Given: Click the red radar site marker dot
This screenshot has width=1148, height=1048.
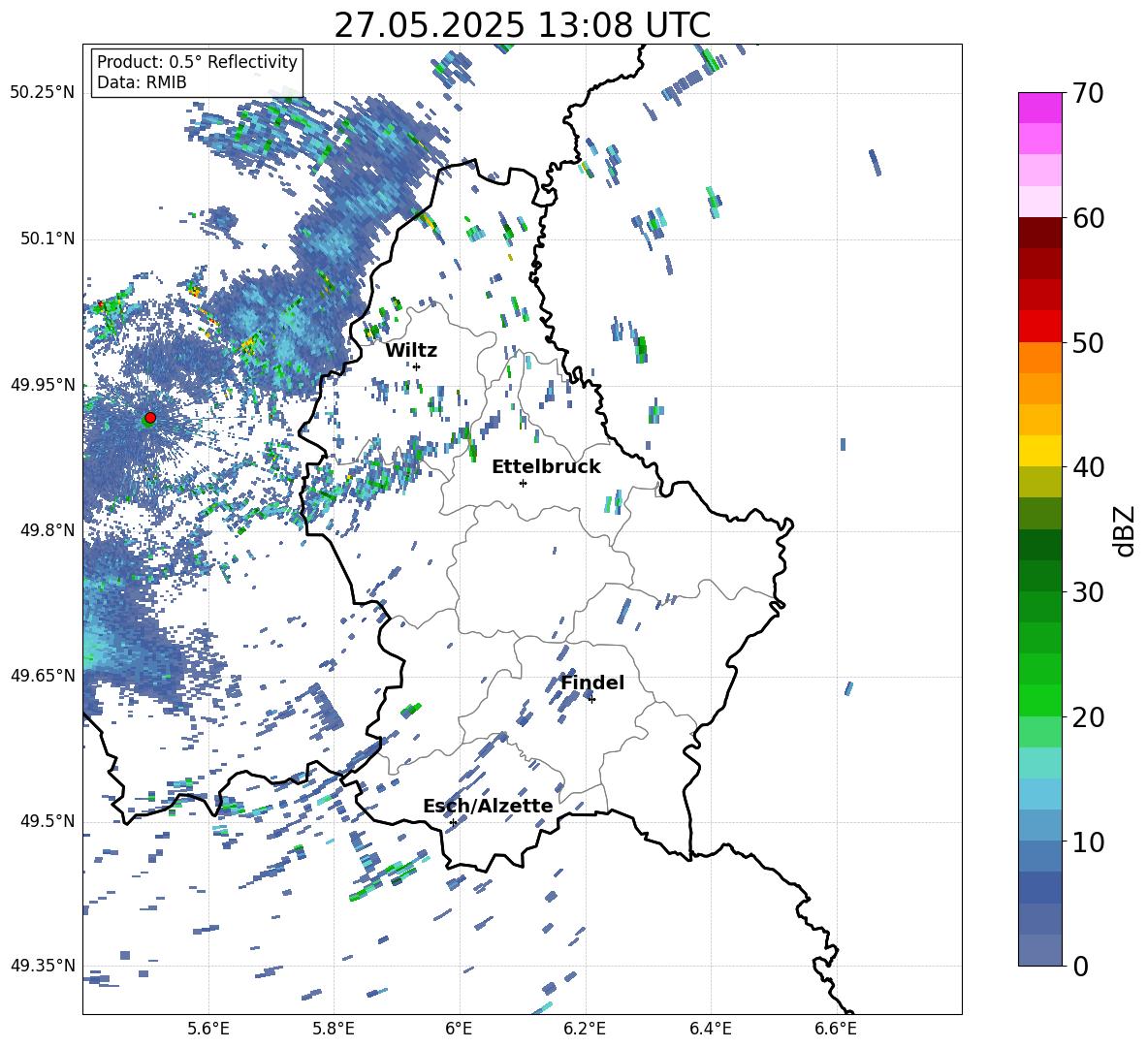Looking at the screenshot, I should click(150, 418).
